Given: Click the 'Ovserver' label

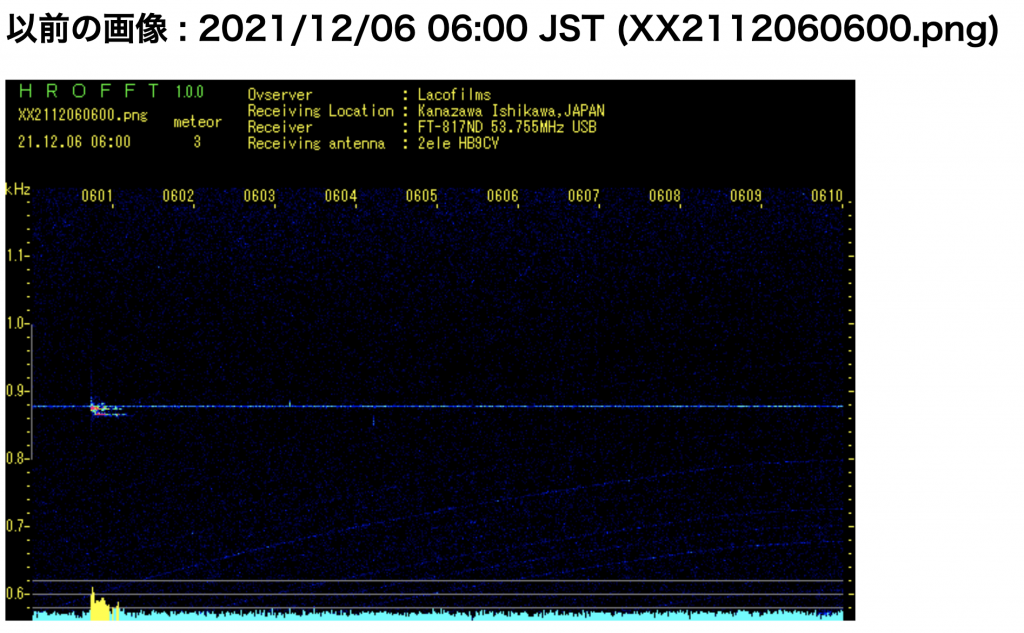Looking at the screenshot, I should (x=280, y=95).
